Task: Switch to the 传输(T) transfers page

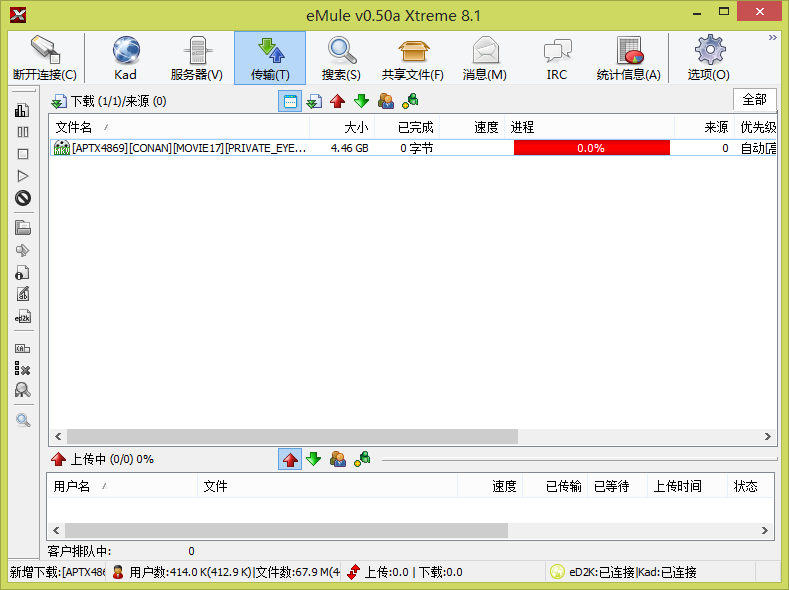Action: pyautogui.click(x=270, y=58)
